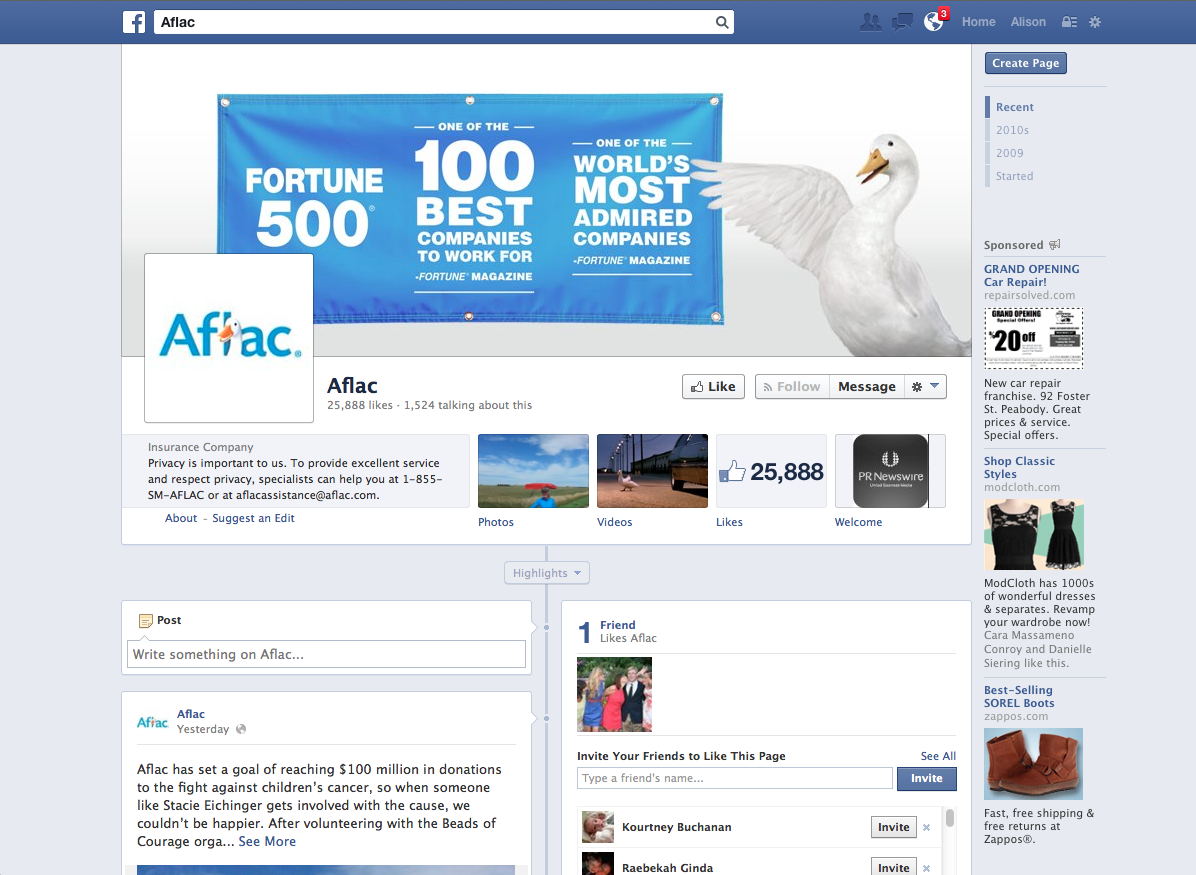Click the Create Page button
Screen dimensions: 1196x875
(1025, 62)
